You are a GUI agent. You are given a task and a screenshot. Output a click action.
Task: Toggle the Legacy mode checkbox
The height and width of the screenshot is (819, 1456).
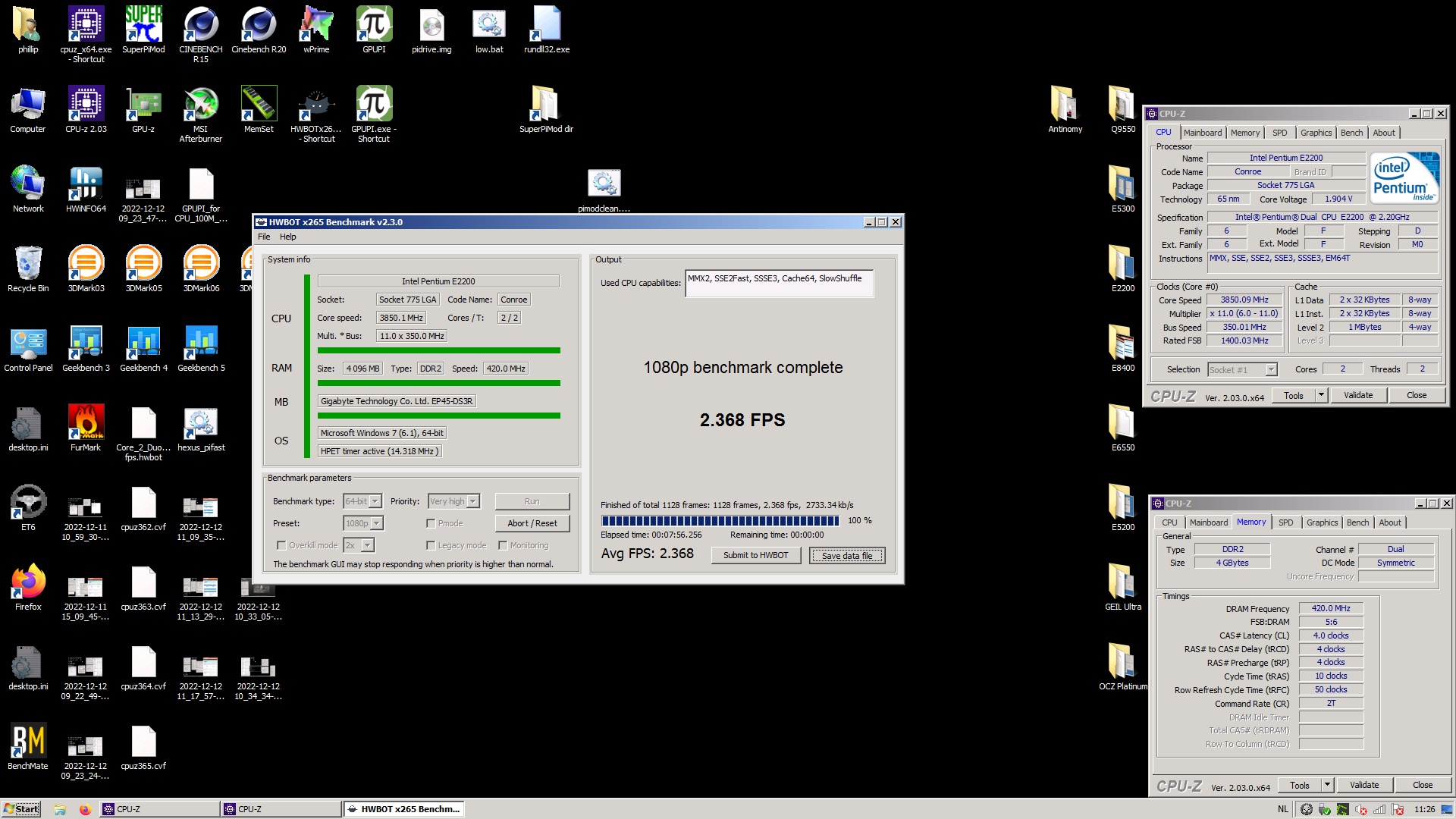tap(431, 545)
